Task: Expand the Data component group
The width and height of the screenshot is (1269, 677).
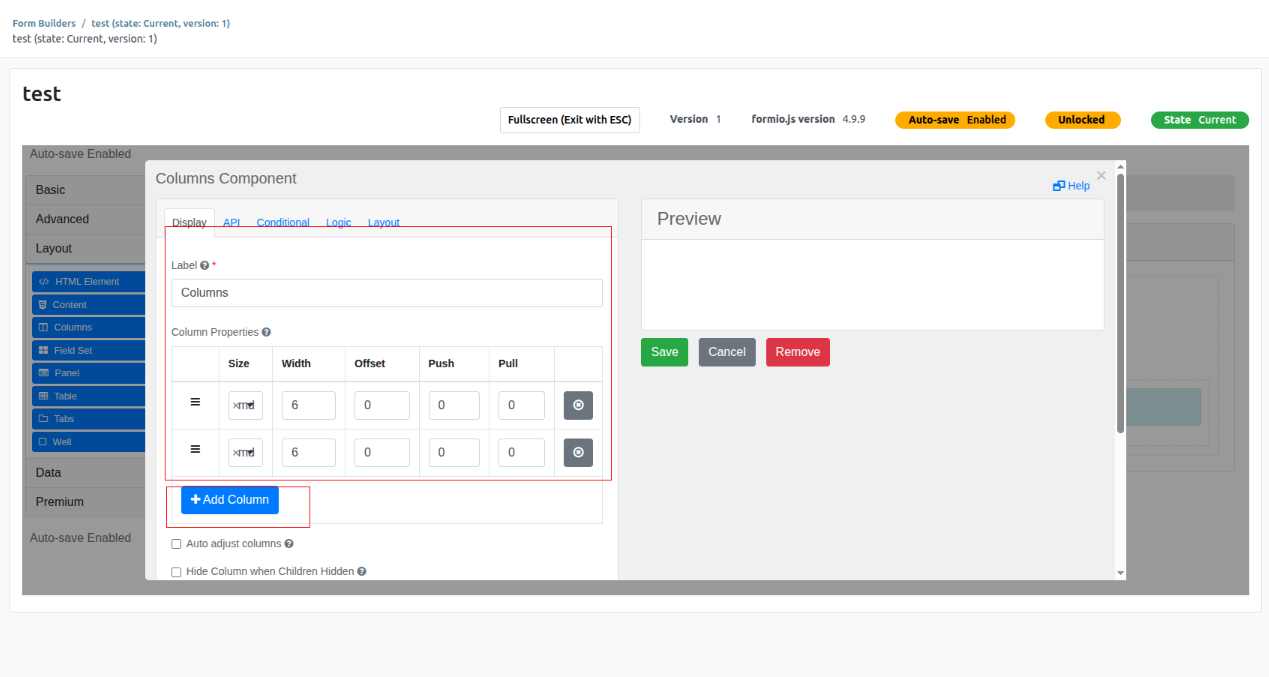Action: coord(48,472)
